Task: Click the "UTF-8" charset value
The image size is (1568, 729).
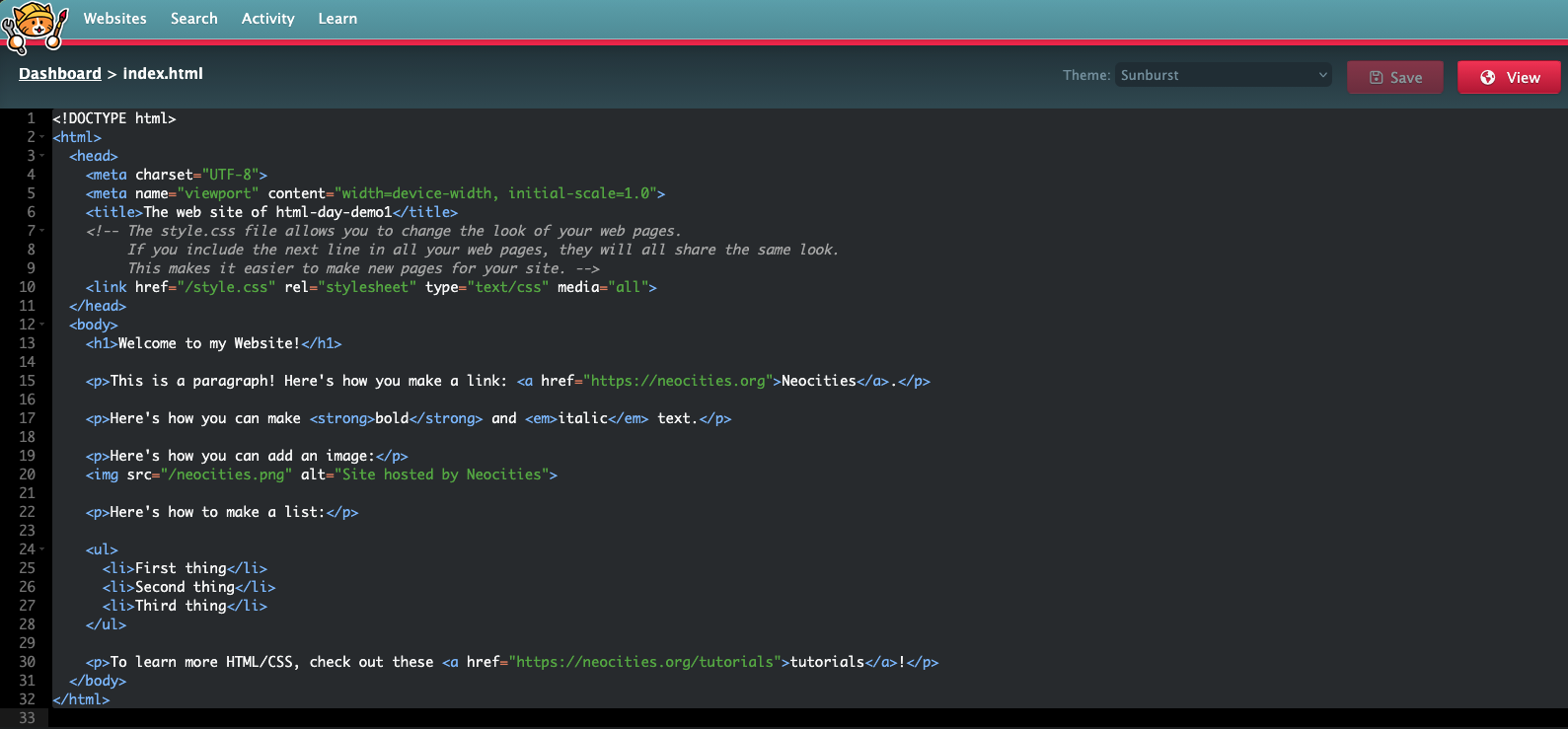Action: (x=230, y=175)
